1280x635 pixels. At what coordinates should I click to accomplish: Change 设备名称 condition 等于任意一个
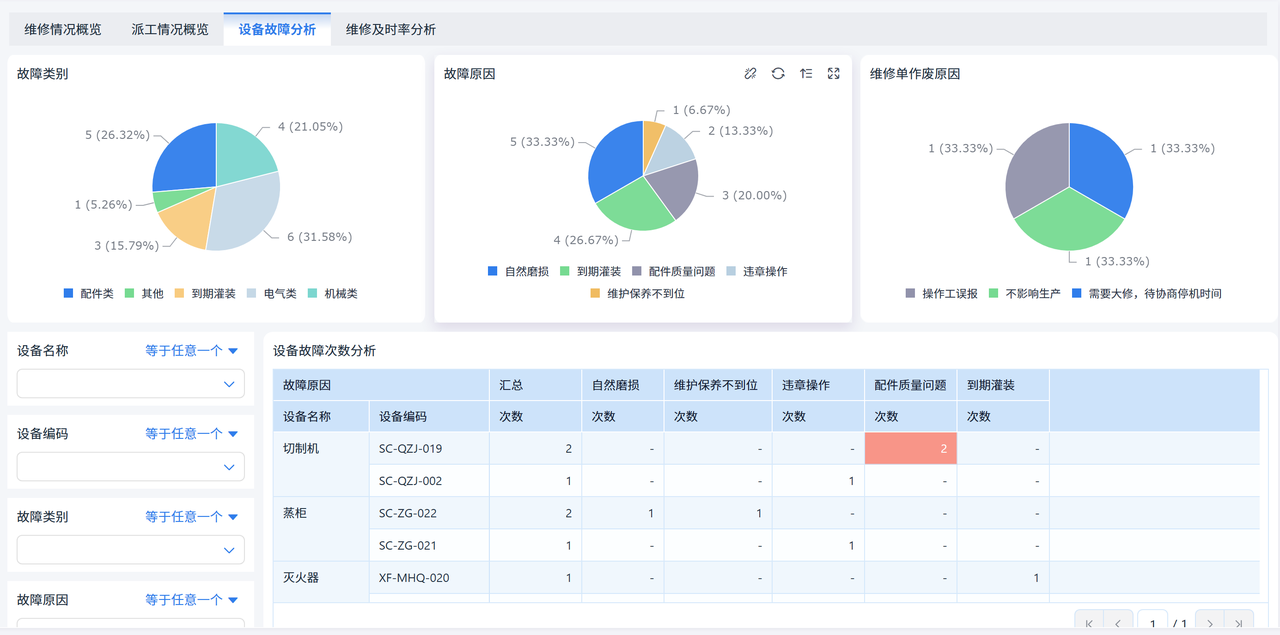click(x=192, y=351)
